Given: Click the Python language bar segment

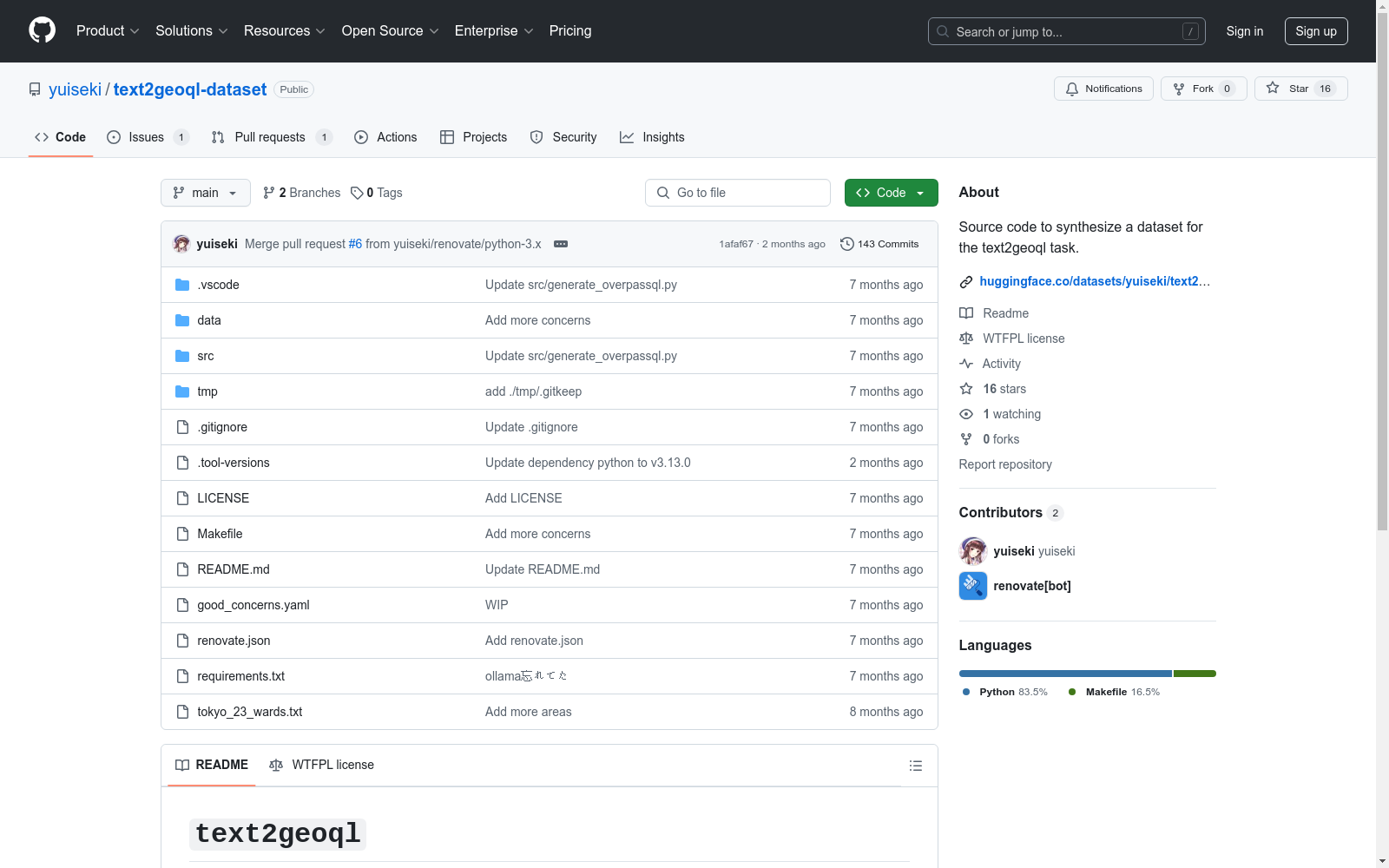Looking at the screenshot, I should tap(1065, 674).
